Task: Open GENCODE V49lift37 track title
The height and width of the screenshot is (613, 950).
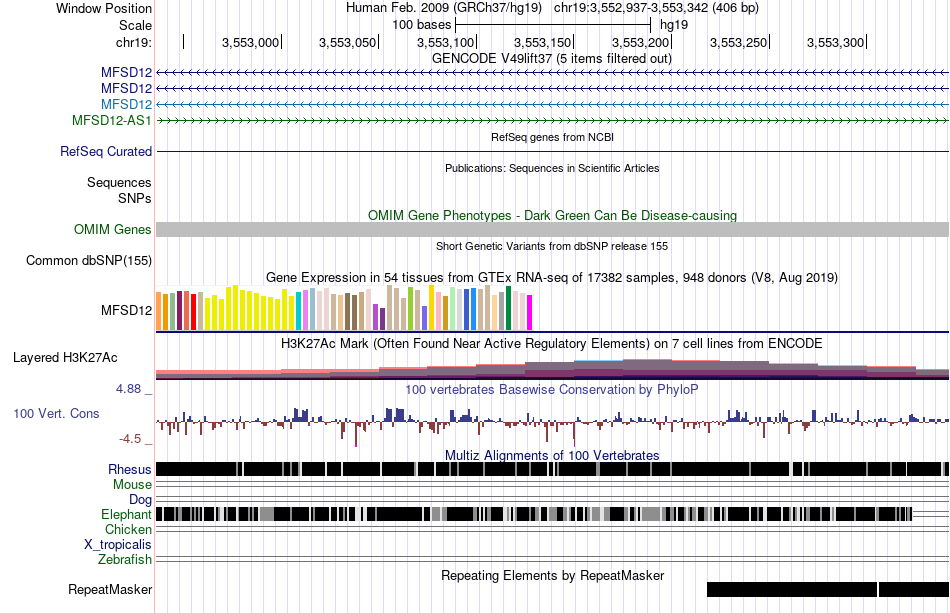Action: pos(552,59)
